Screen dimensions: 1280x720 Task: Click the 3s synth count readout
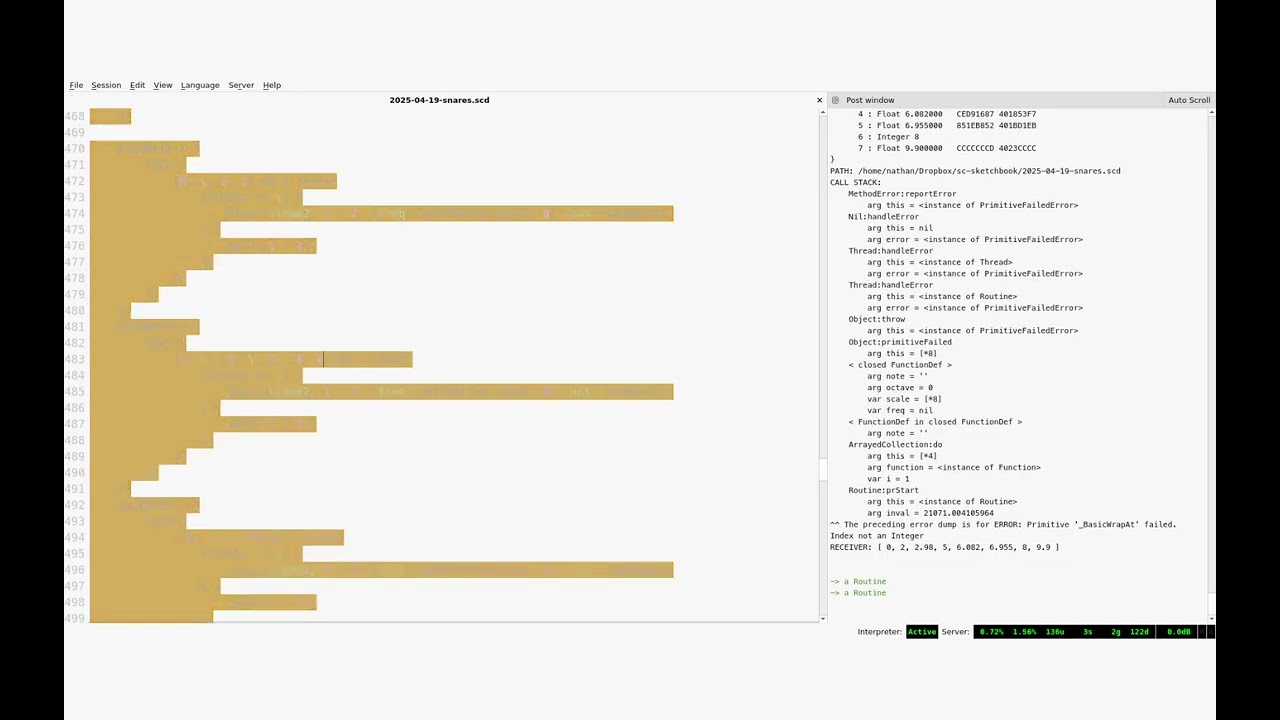coord(1088,632)
